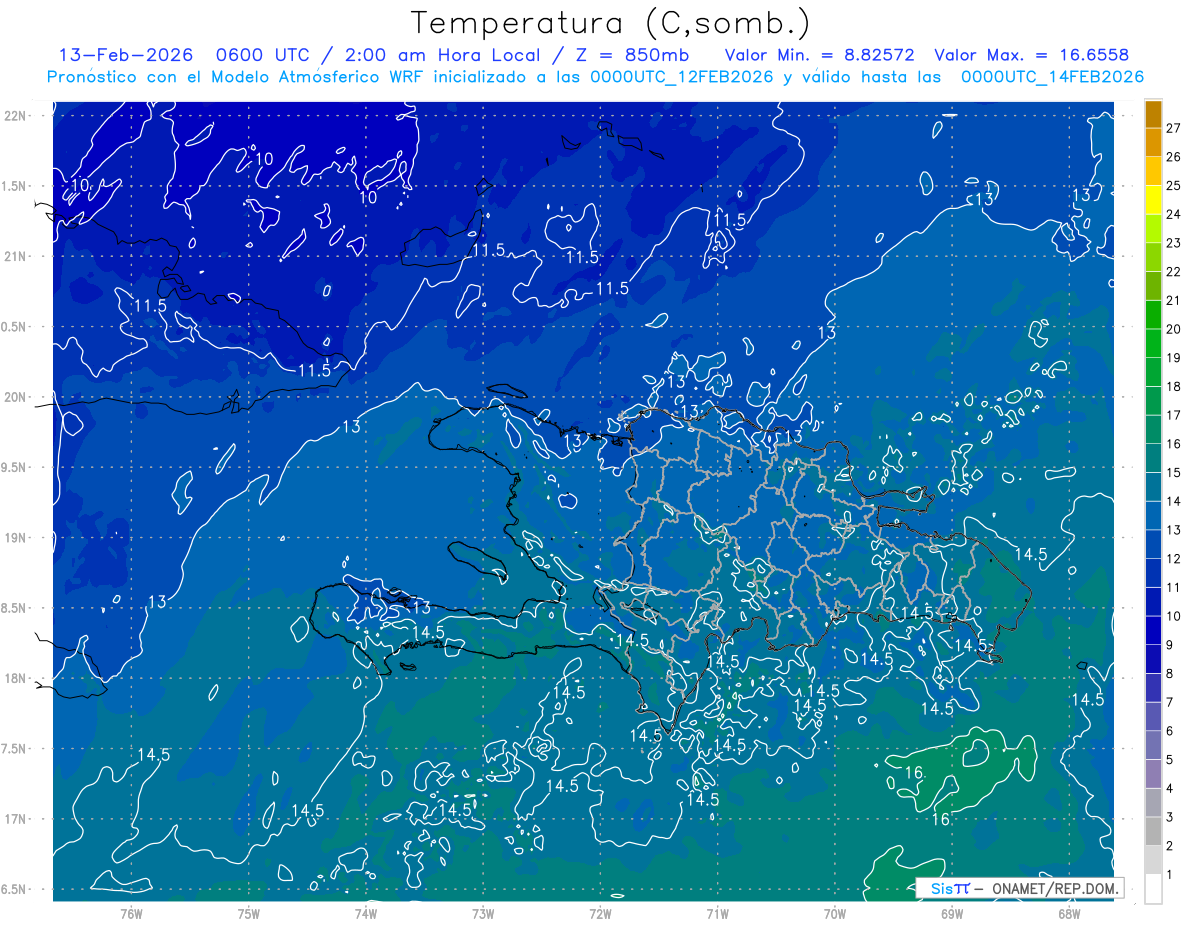Click the color scale value "8"
1200x927 pixels.
pos(1170,673)
